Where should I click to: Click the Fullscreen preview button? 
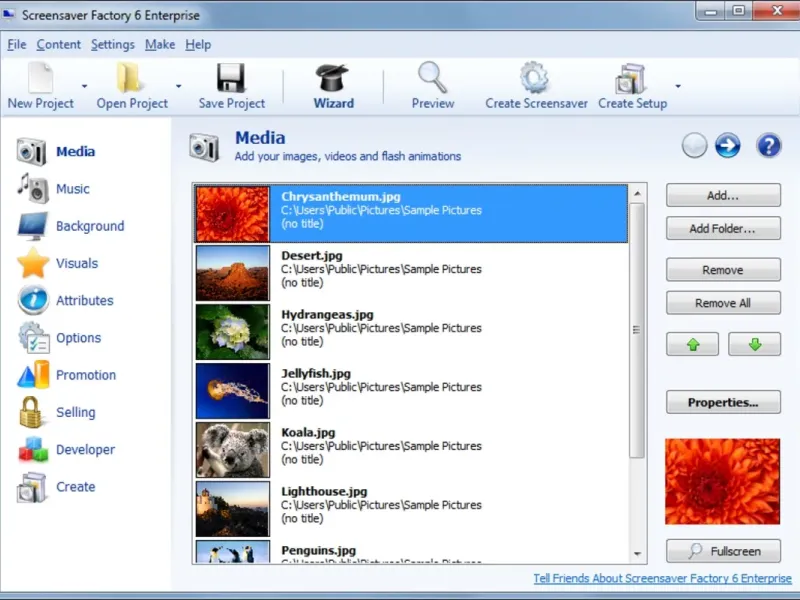point(723,551)
